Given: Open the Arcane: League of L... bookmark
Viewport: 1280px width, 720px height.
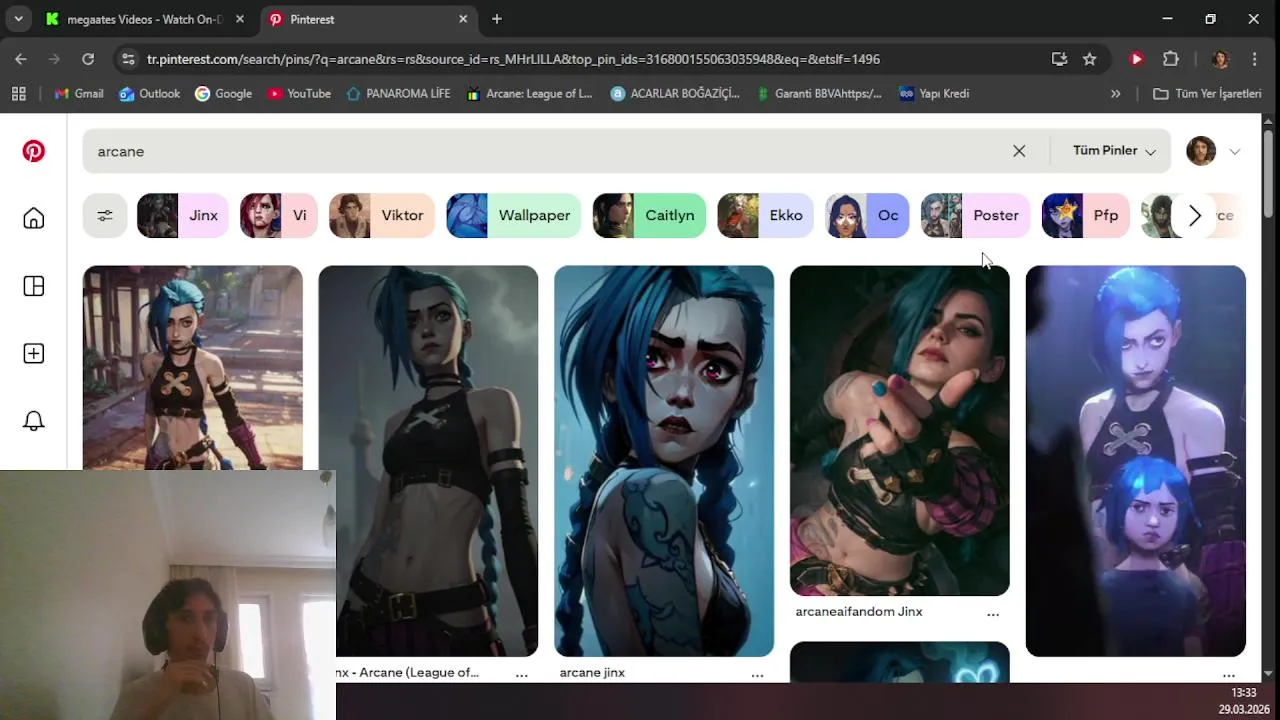Looking at the screenshot, I should (x=530, y=93).
